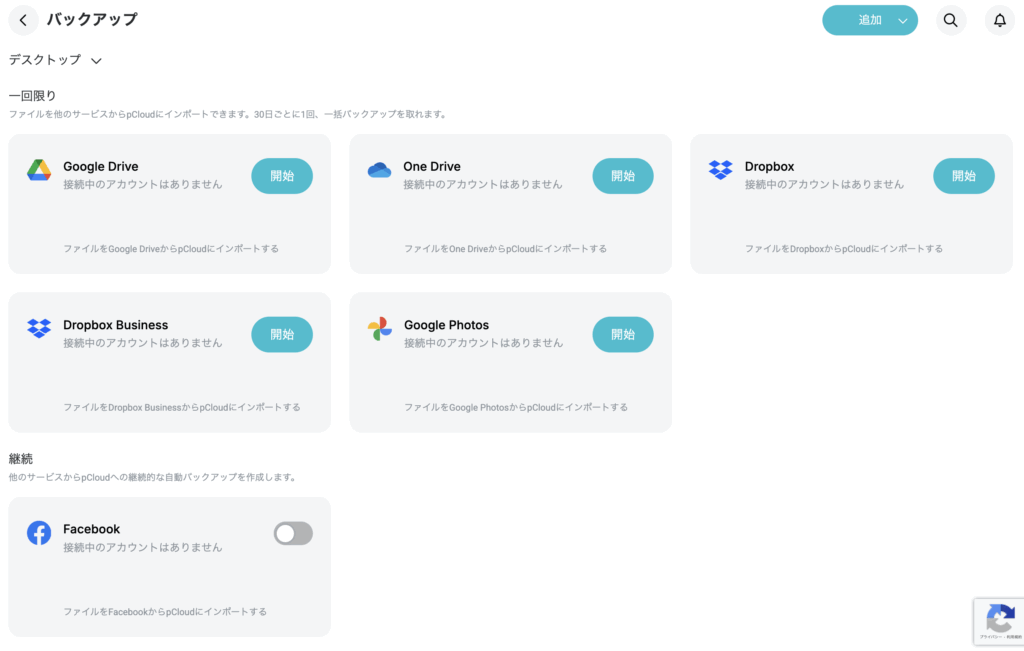Click ファイルをGoogle DriveからpCloudにインポートする text

(x=171, y=249)
